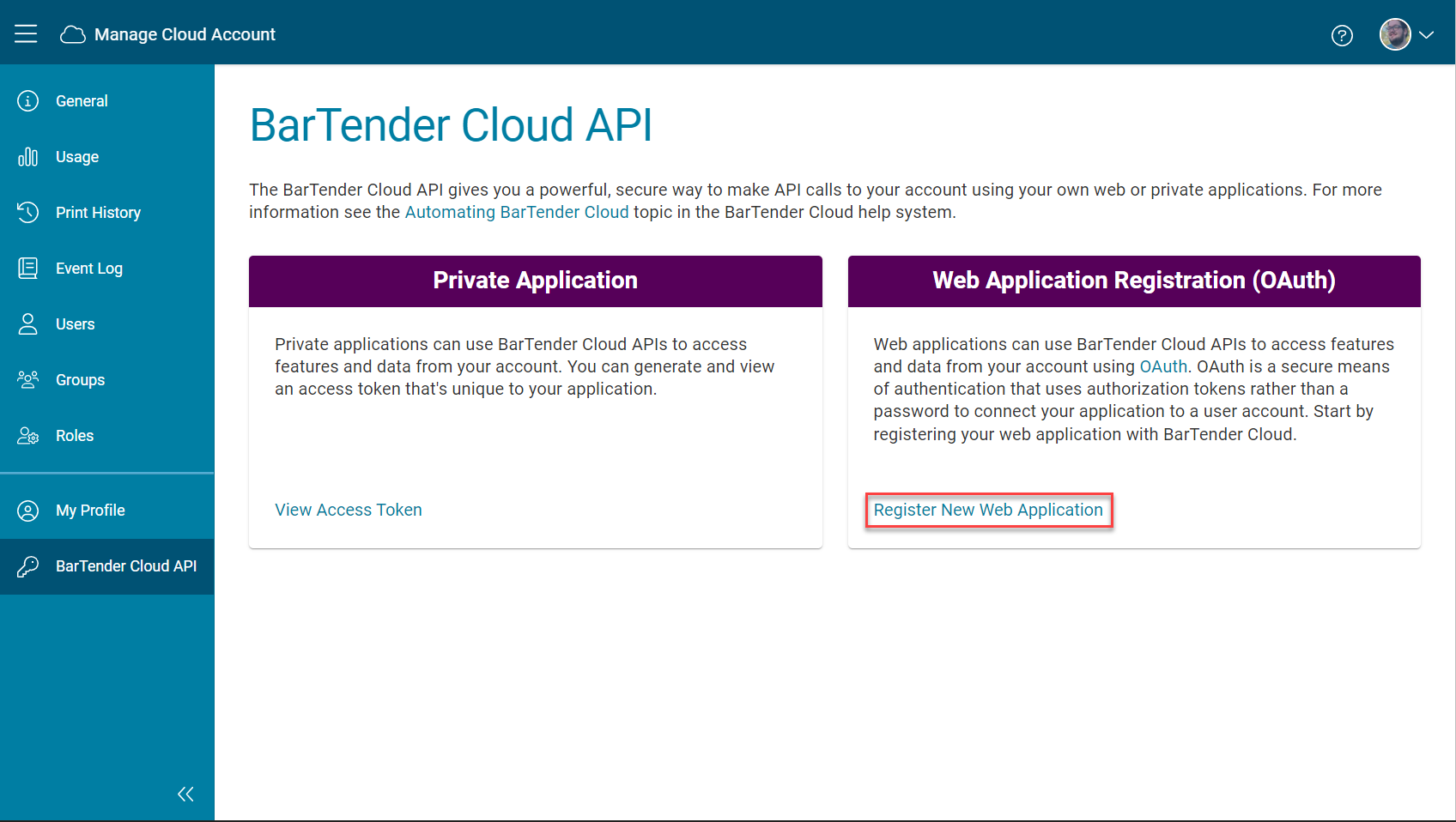Image resolution: width=1456 pixels, height=822 pixels.
Task: Open Groups in sidebar
Action: point(107,380)
